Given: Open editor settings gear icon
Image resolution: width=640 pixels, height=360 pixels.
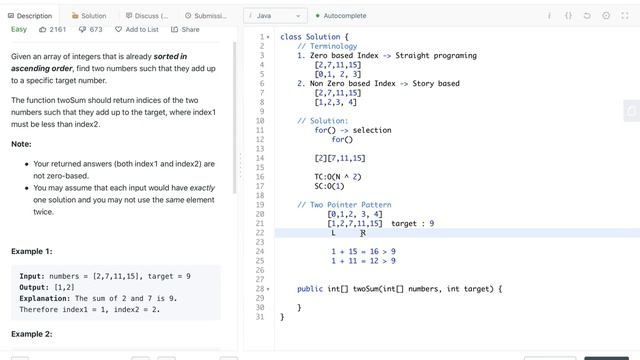Looking at the screenshot, I should [x=606, y=16].
